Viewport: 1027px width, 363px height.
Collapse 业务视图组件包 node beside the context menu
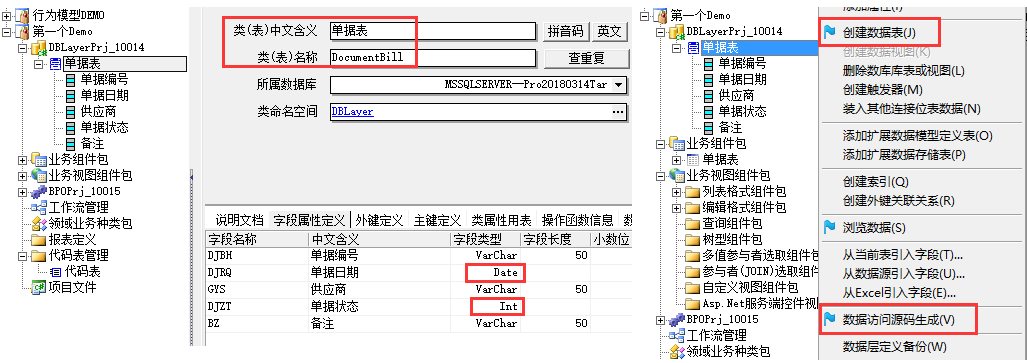(x=661, y=176)
